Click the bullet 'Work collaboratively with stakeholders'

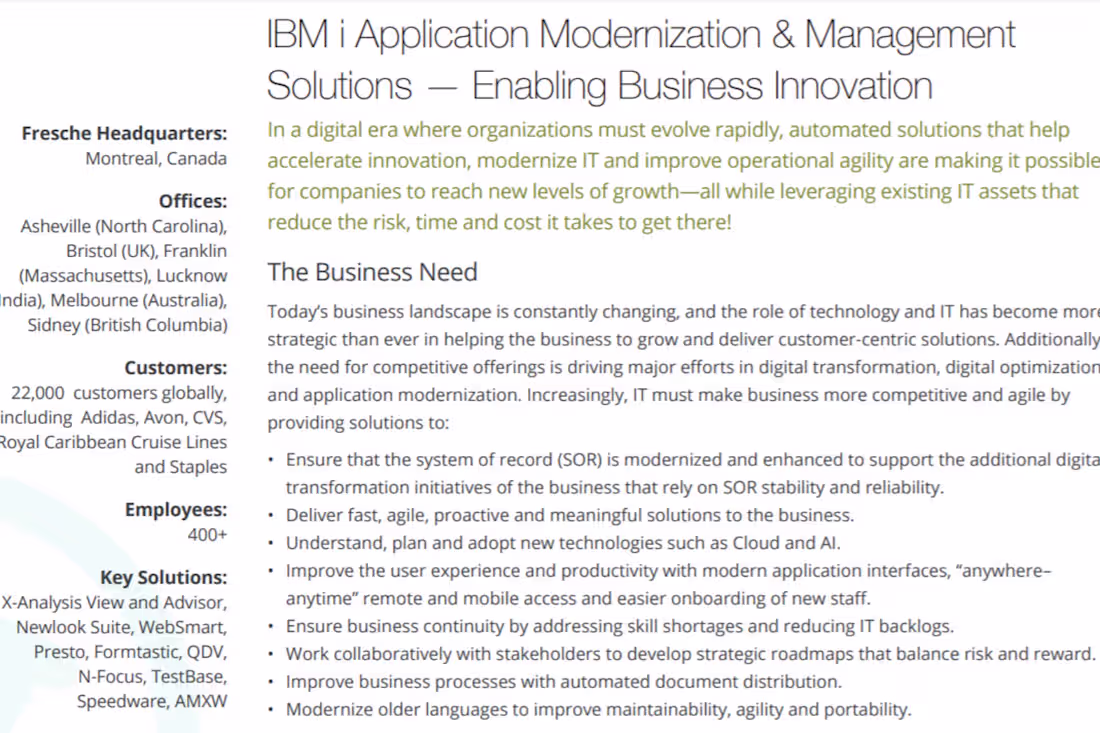[690, 654]
